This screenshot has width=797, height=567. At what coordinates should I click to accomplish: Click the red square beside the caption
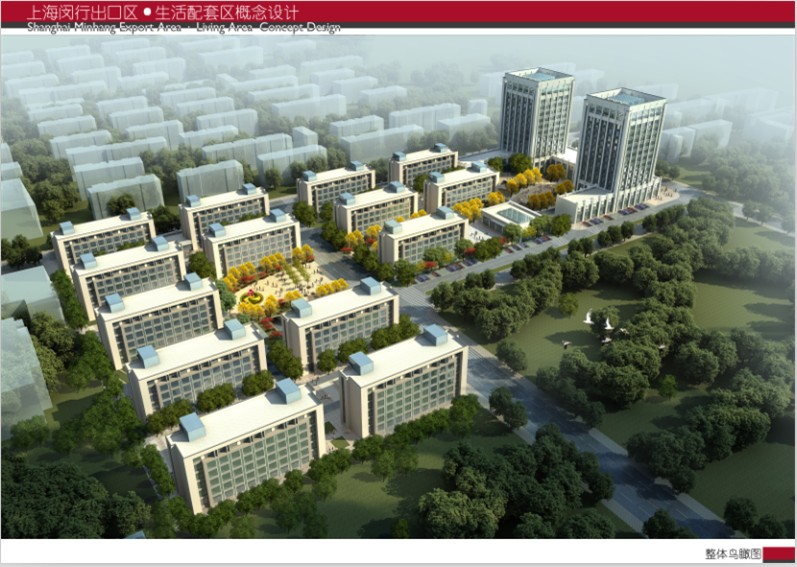pyautogui.click(x=779, y=553)
